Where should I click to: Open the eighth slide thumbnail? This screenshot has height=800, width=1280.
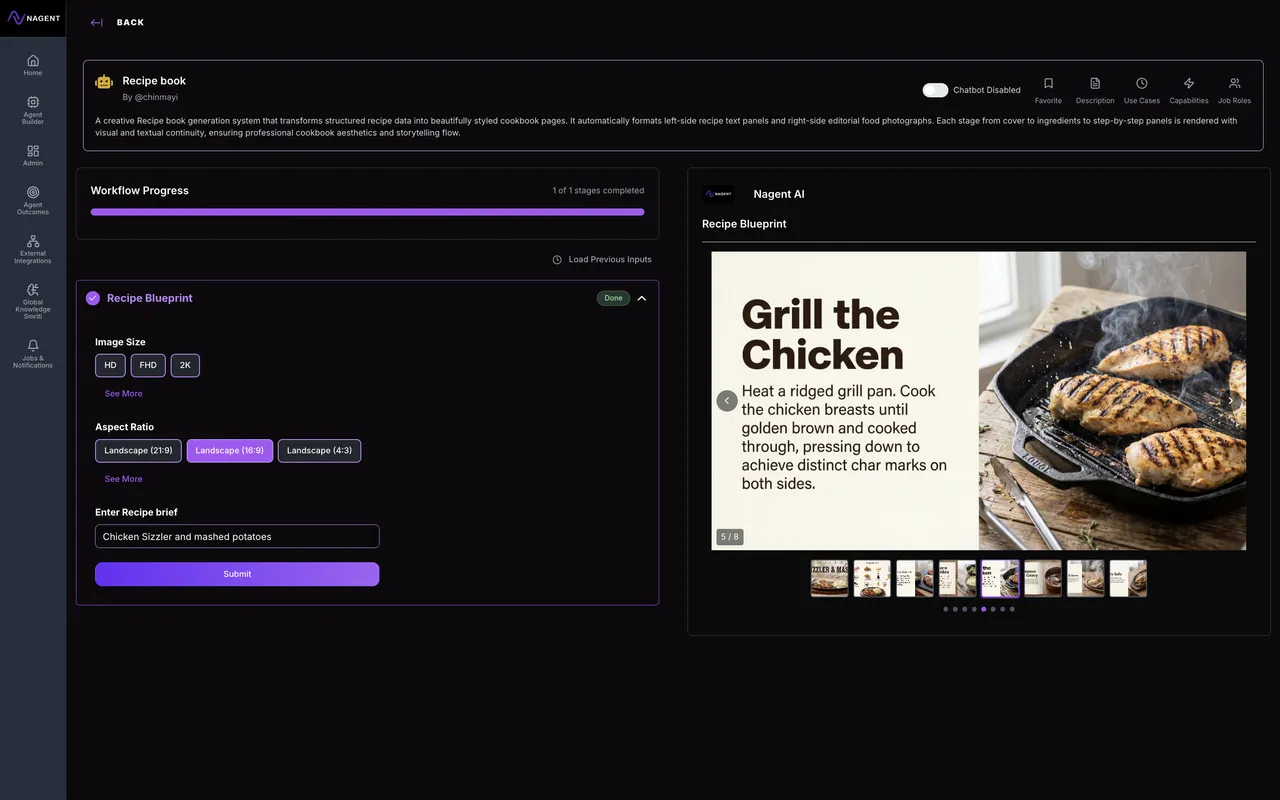[x=1128, y=579]
